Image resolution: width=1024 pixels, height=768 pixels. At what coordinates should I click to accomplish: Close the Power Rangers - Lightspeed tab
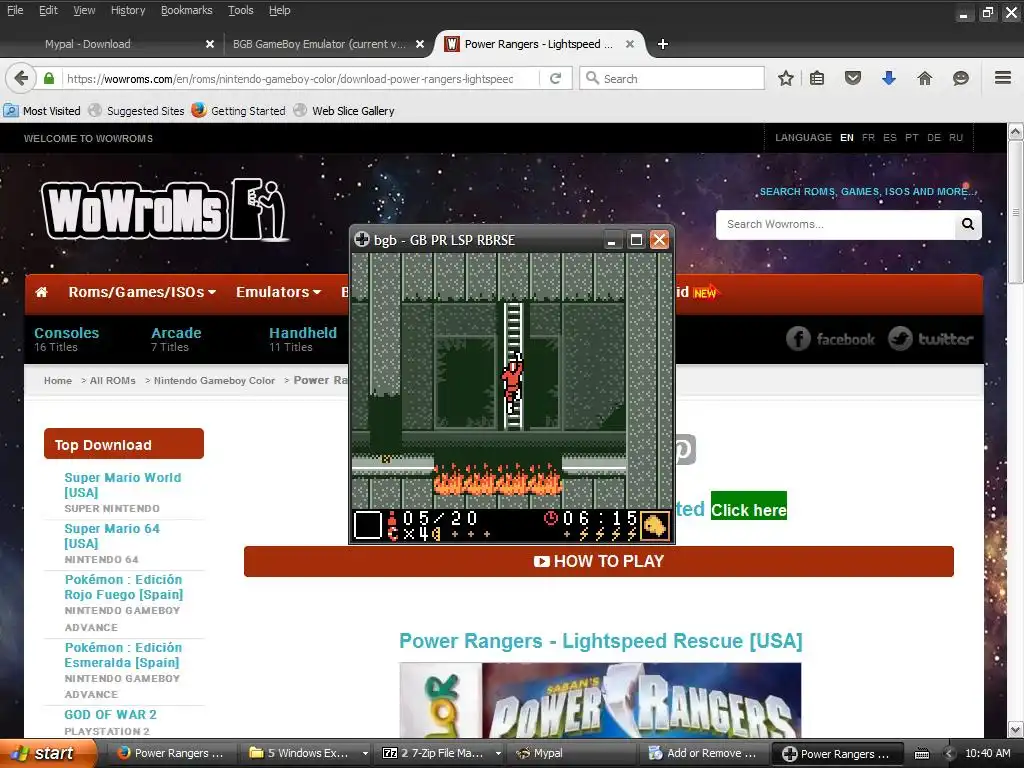click(x=630, y=44)
